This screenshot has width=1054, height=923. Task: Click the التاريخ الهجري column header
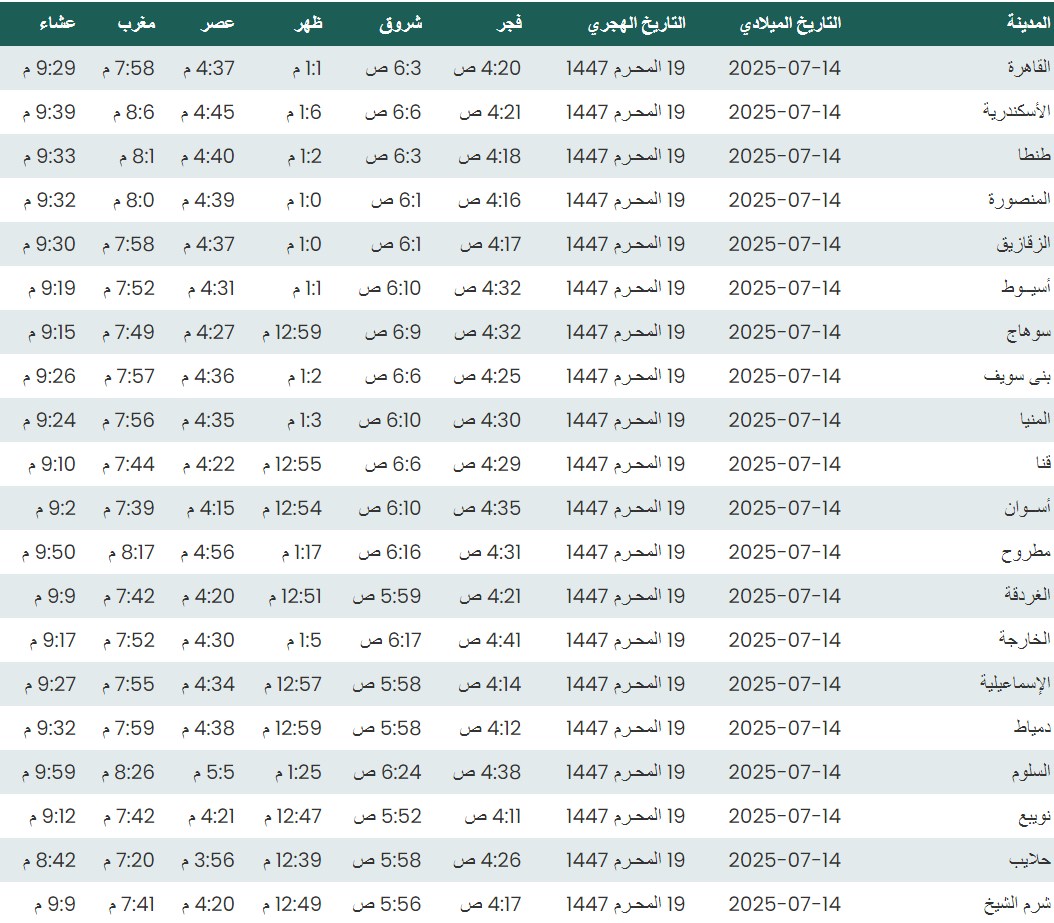636,23
